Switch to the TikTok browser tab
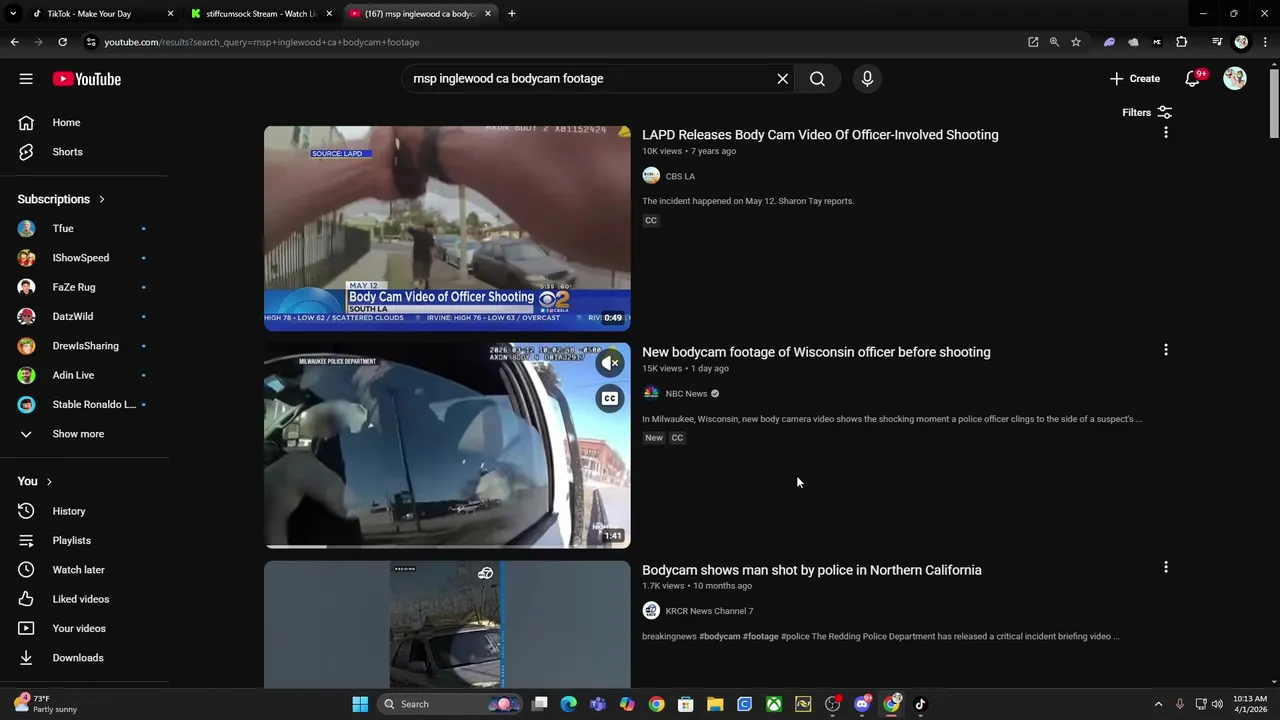 [100, 14]
